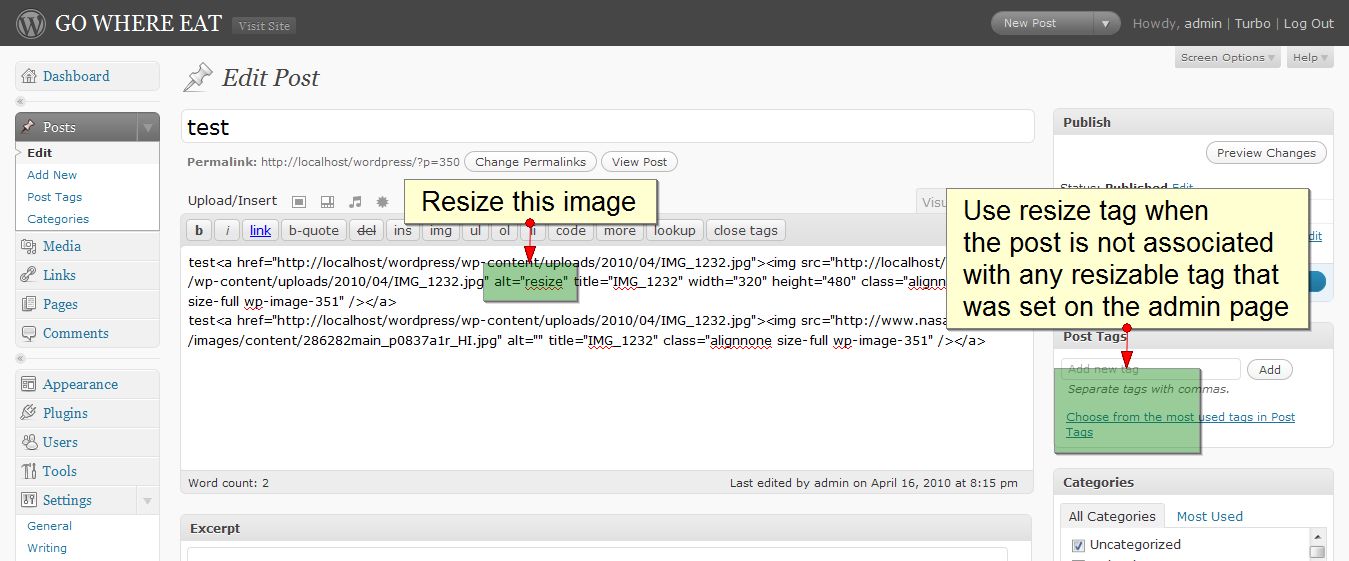Click the b-quote toolbar button
Screen dimensions: 1349x561
coord(314,231)
